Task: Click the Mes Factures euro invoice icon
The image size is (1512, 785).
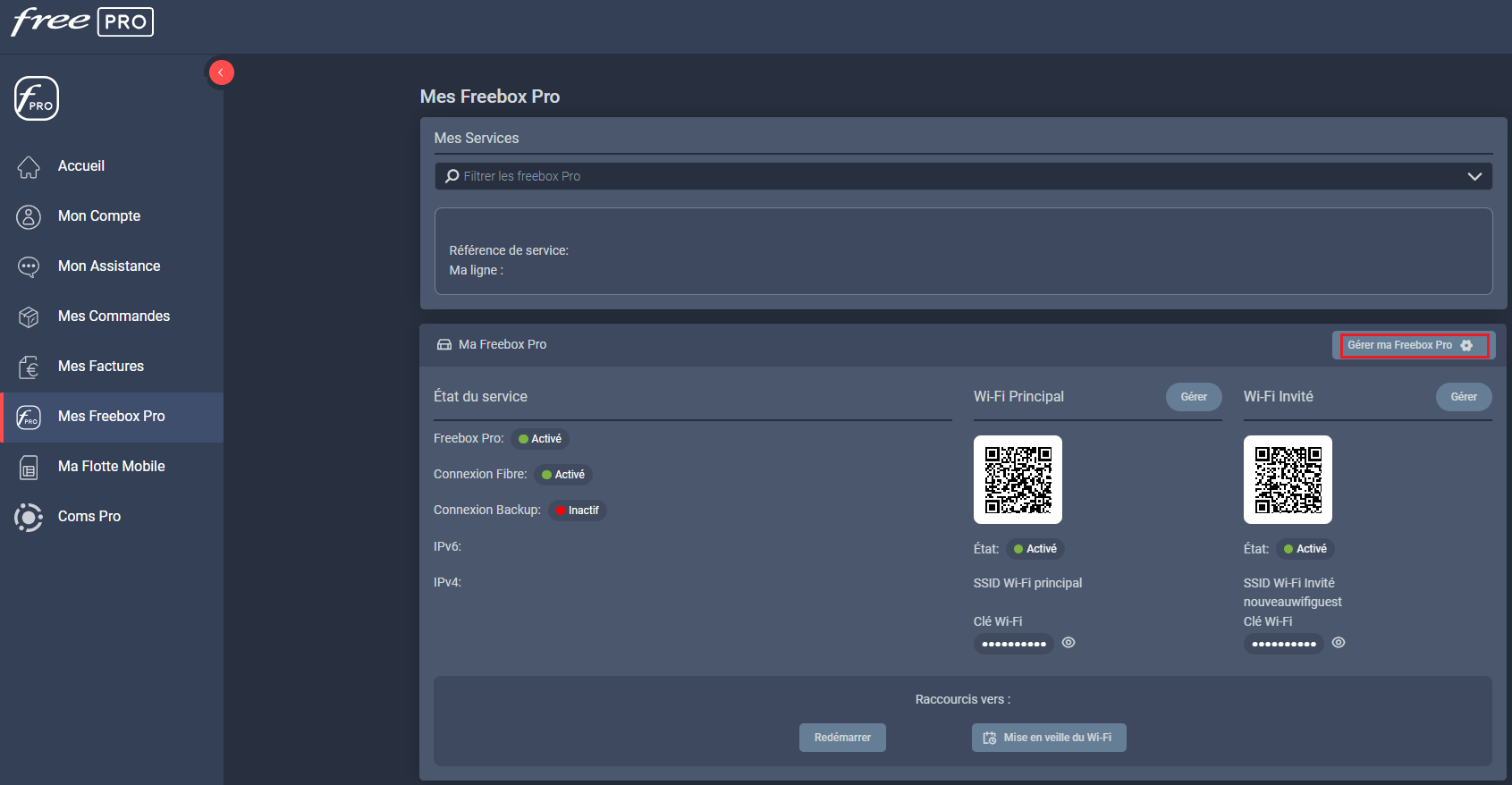Action: [29, 367]
